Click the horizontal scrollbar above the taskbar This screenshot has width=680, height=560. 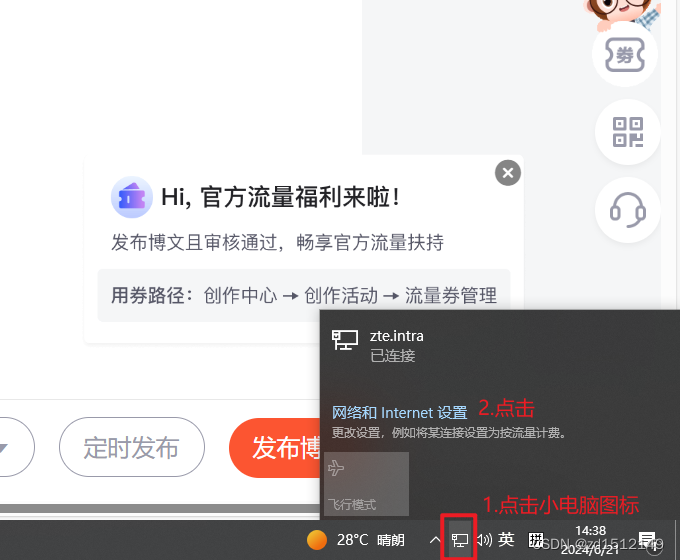point(160,508)
